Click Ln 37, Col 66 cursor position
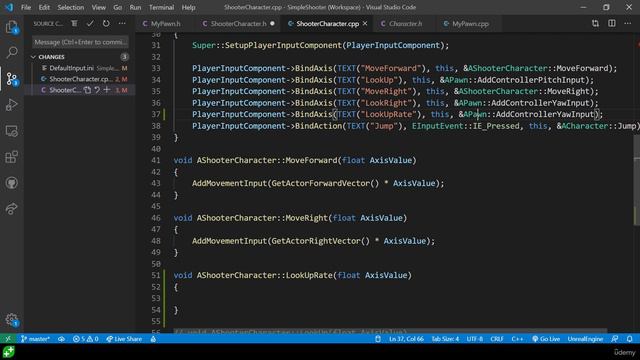The height and width of the screenshot is (360, 640). click(406, 339)
